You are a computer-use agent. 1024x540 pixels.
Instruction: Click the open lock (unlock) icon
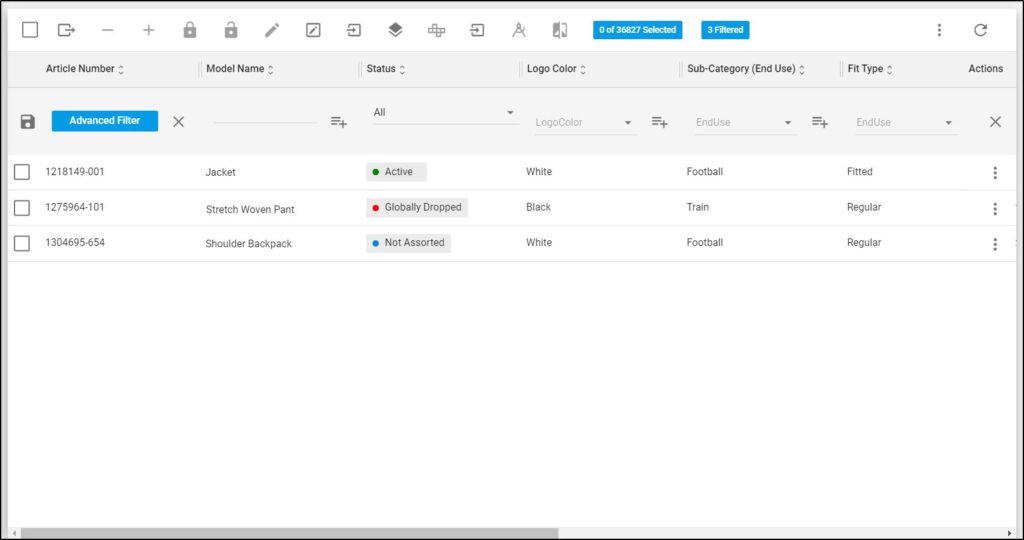[x=231, y=30]
